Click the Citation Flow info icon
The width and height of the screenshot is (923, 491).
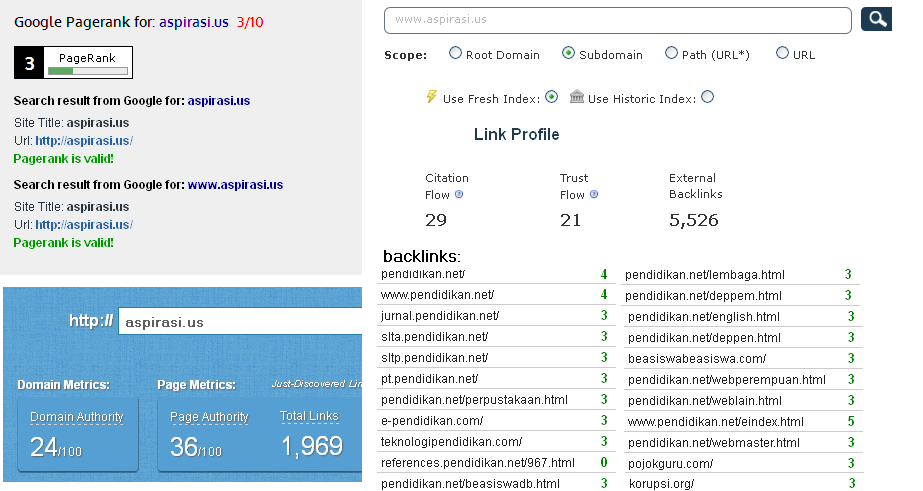pyautogui.click(x=459, y=194)
